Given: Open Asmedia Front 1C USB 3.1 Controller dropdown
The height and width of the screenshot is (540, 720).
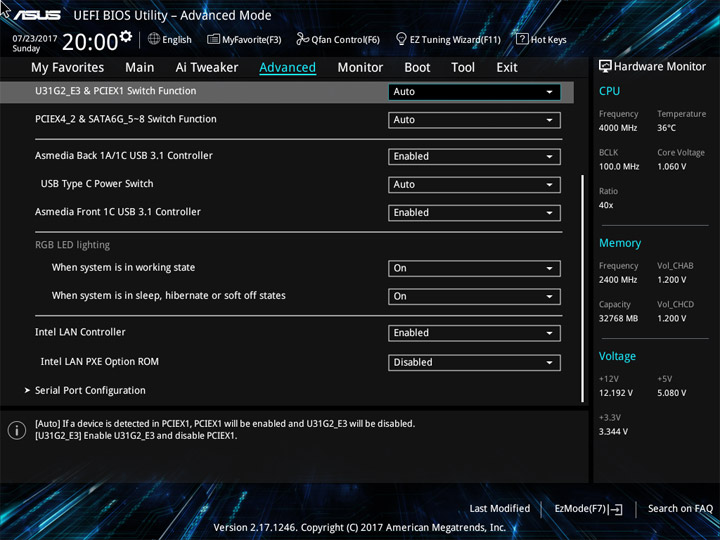Looking at the screenshot, I should (474, 213).
